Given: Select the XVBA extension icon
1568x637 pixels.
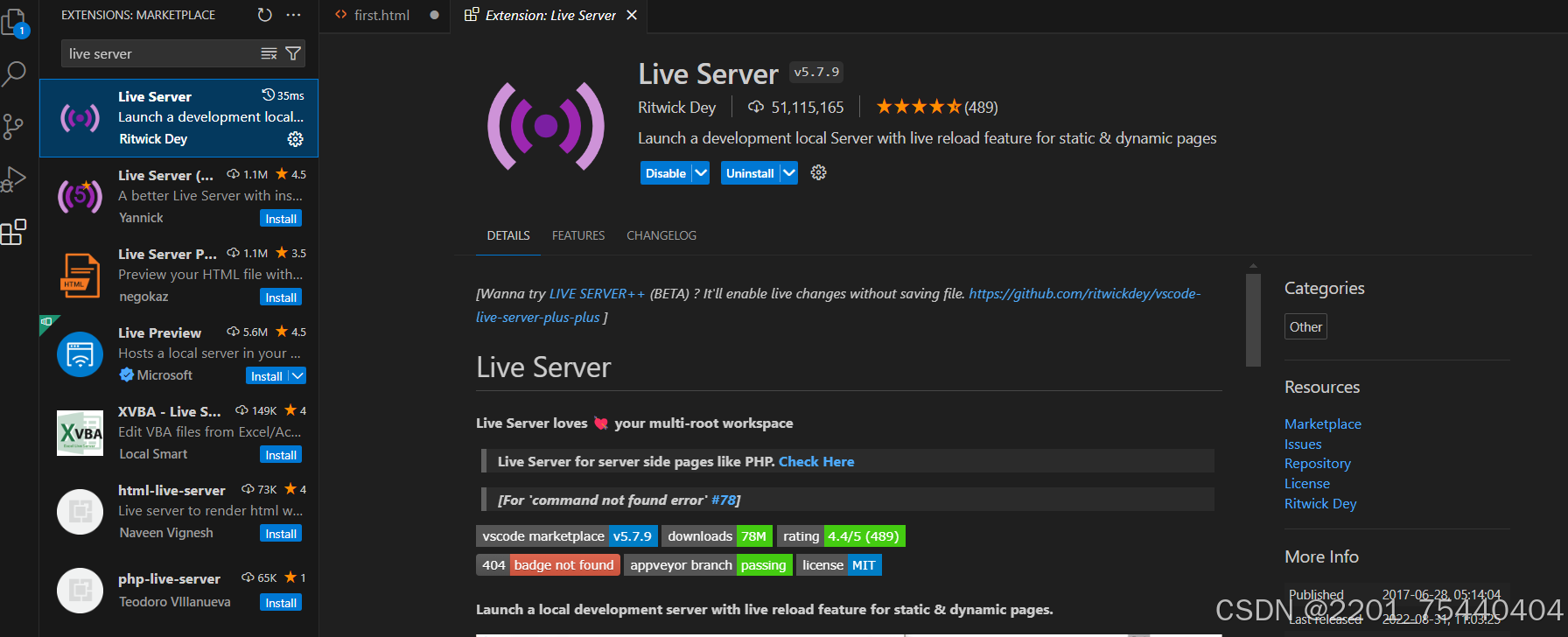Looking at the screenshot, I should point(80,432).
